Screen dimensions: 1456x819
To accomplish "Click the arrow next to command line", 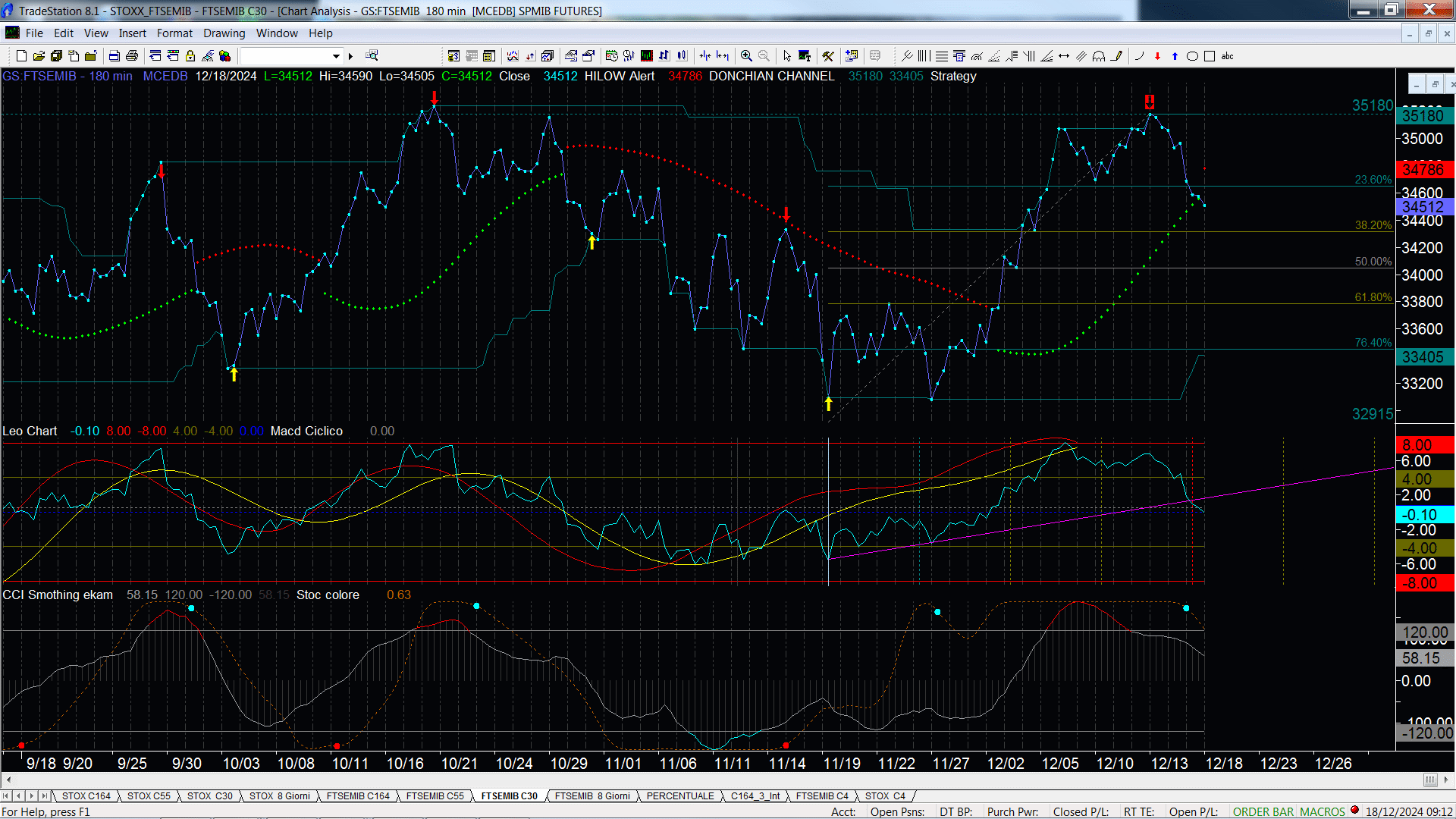I will click(x=350, y=55).
